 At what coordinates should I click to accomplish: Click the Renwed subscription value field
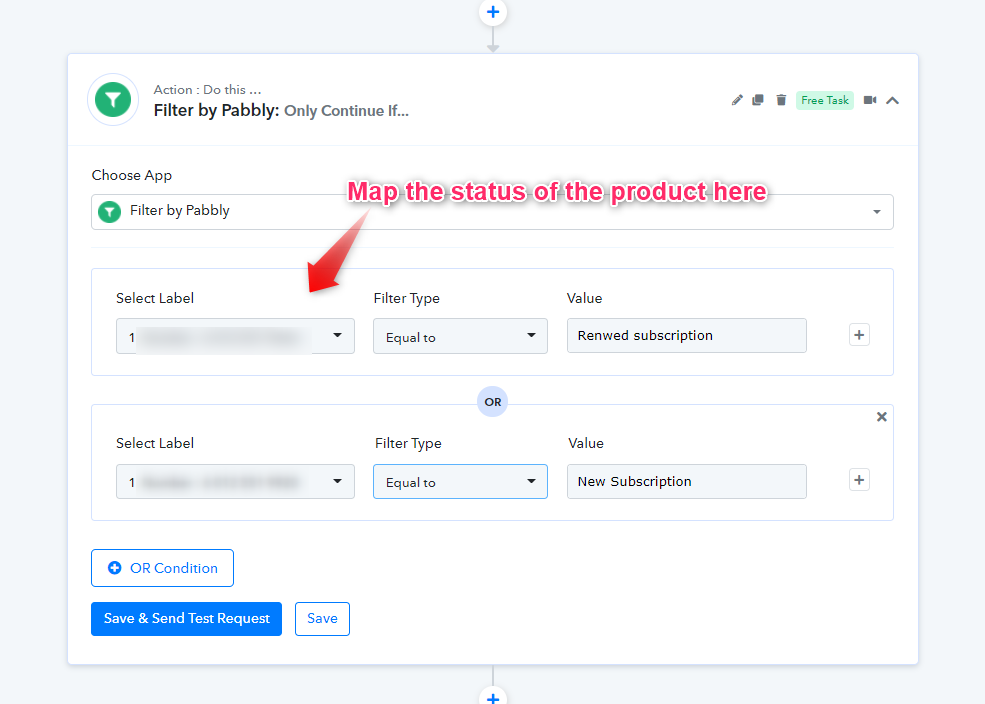tap(687, 335)
